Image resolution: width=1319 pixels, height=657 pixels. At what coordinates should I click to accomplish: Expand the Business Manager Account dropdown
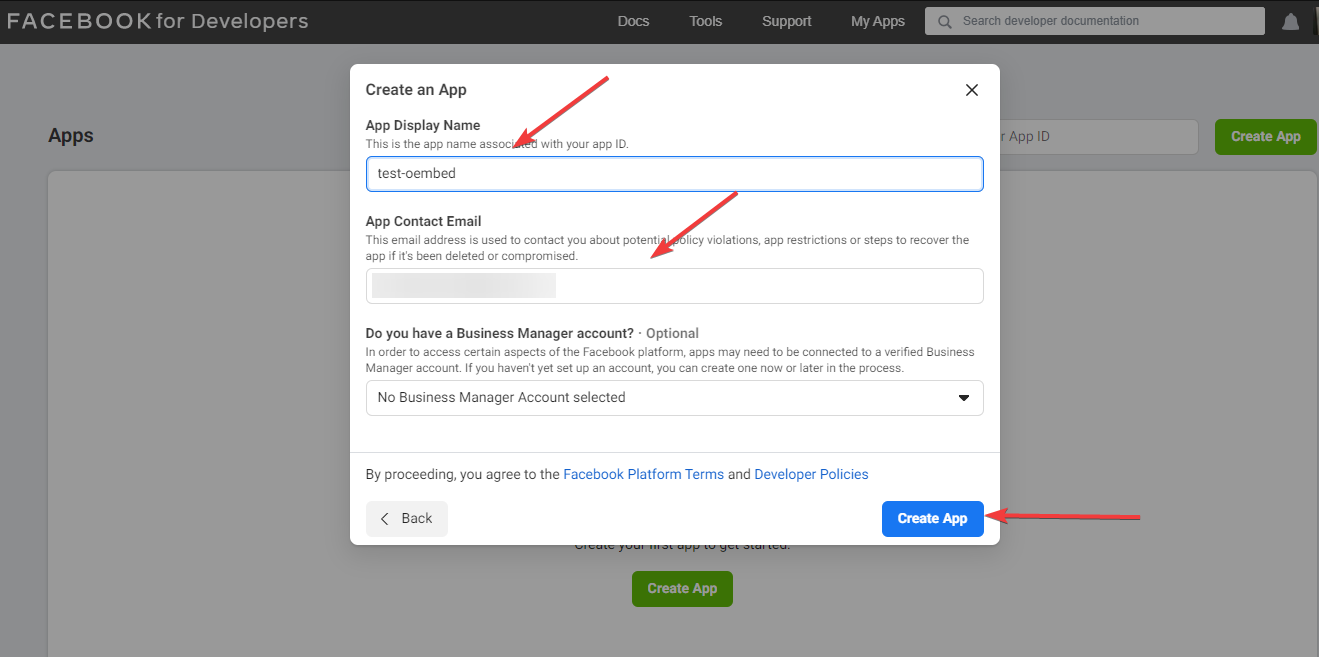point(675,397)
